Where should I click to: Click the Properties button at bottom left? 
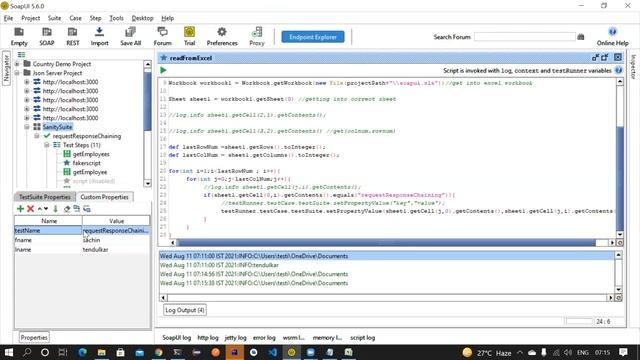click(34, 338)
